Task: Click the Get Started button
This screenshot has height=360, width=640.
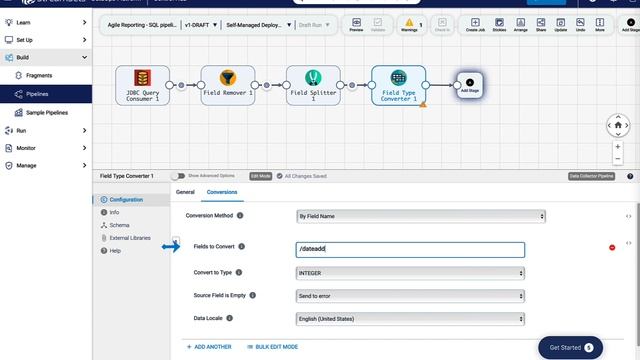Action: point(570,348)
